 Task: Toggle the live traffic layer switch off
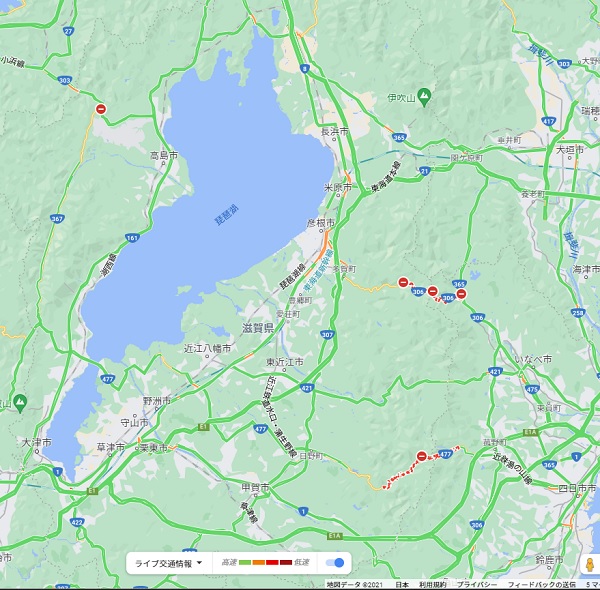[335, 563]
